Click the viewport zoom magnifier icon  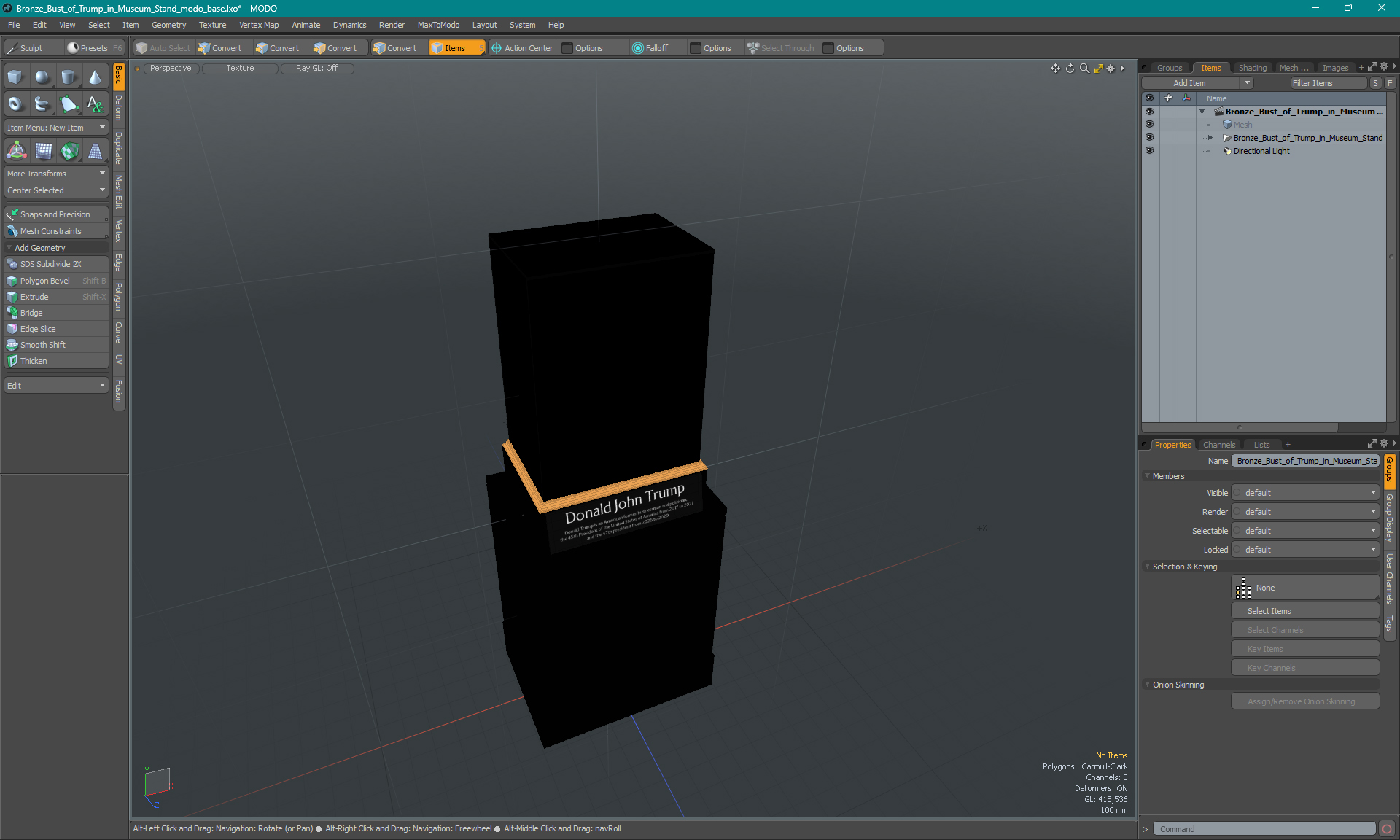point(1084,69)
